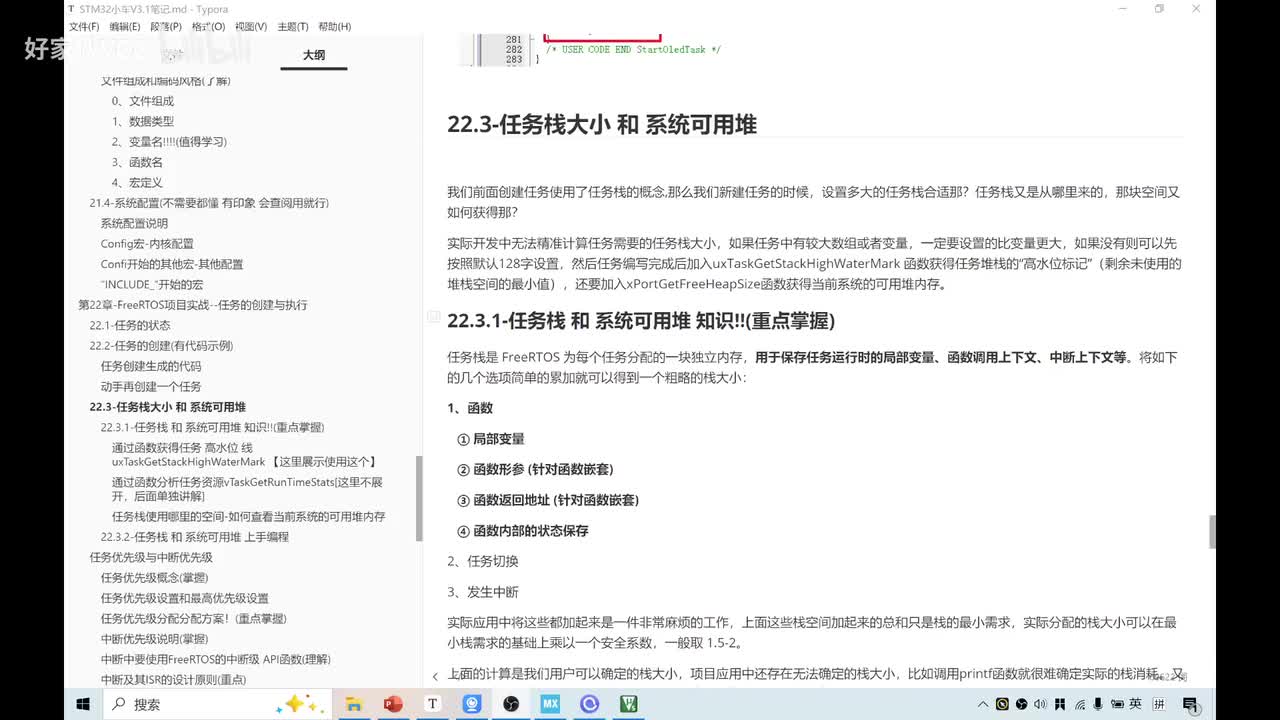Jump to 动手再创建一个任务 in outline
The width and height of the screenshot is (1280, 720).
tap(151, 387)
